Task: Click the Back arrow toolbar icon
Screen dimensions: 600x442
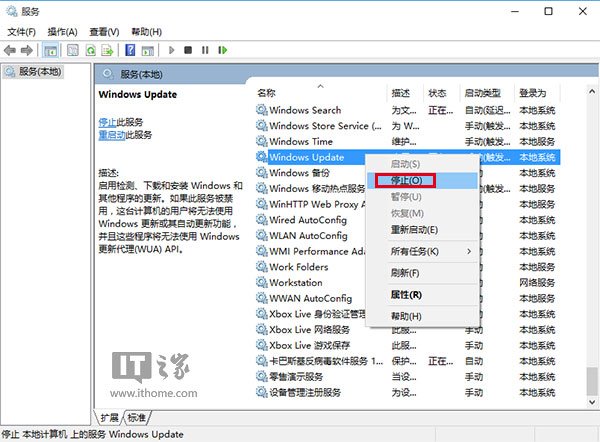Action: [x=10, y=49]
